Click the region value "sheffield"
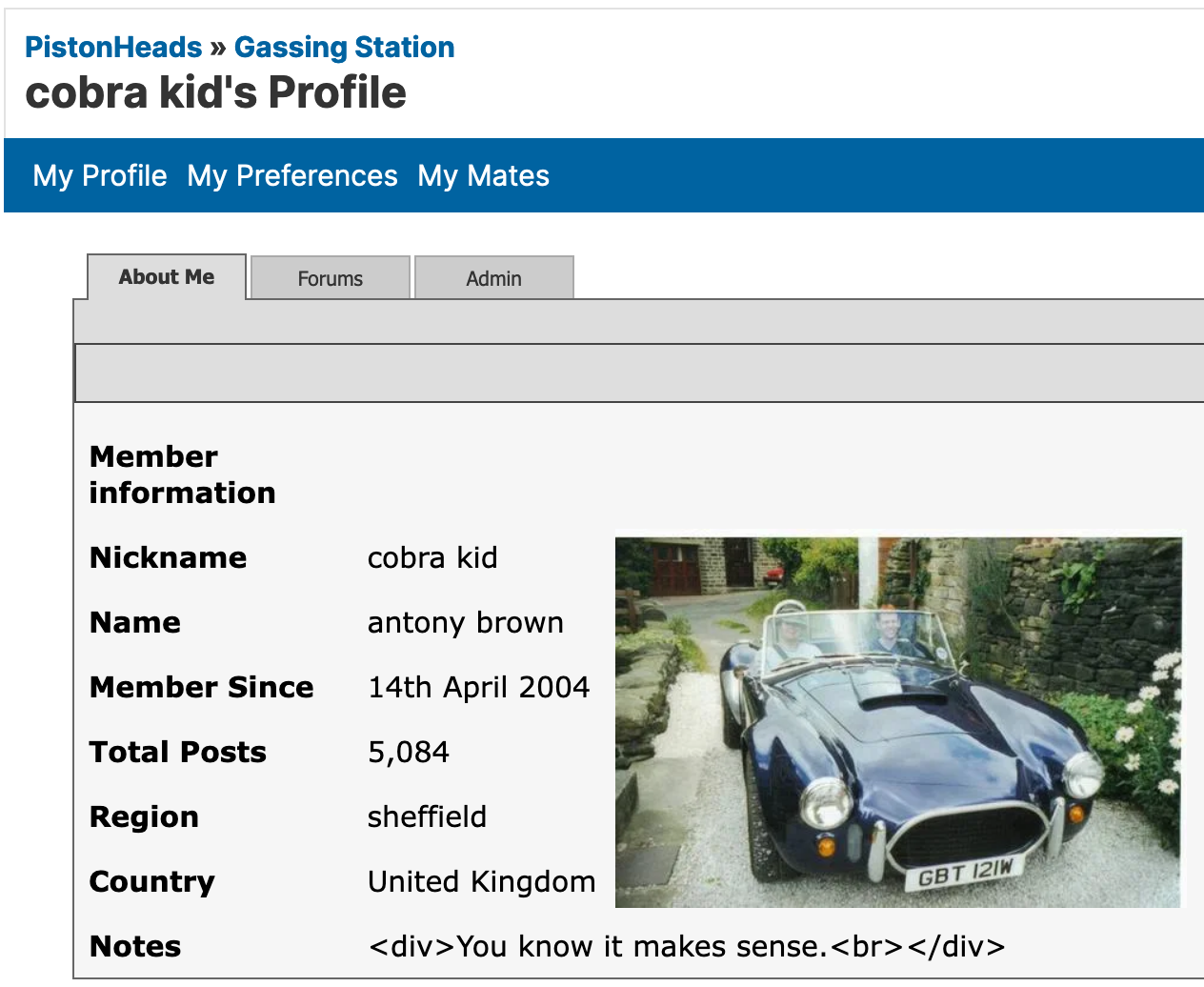Image resolution: width=1204 pixels, height=987 pixels. [x=427, y=816]
